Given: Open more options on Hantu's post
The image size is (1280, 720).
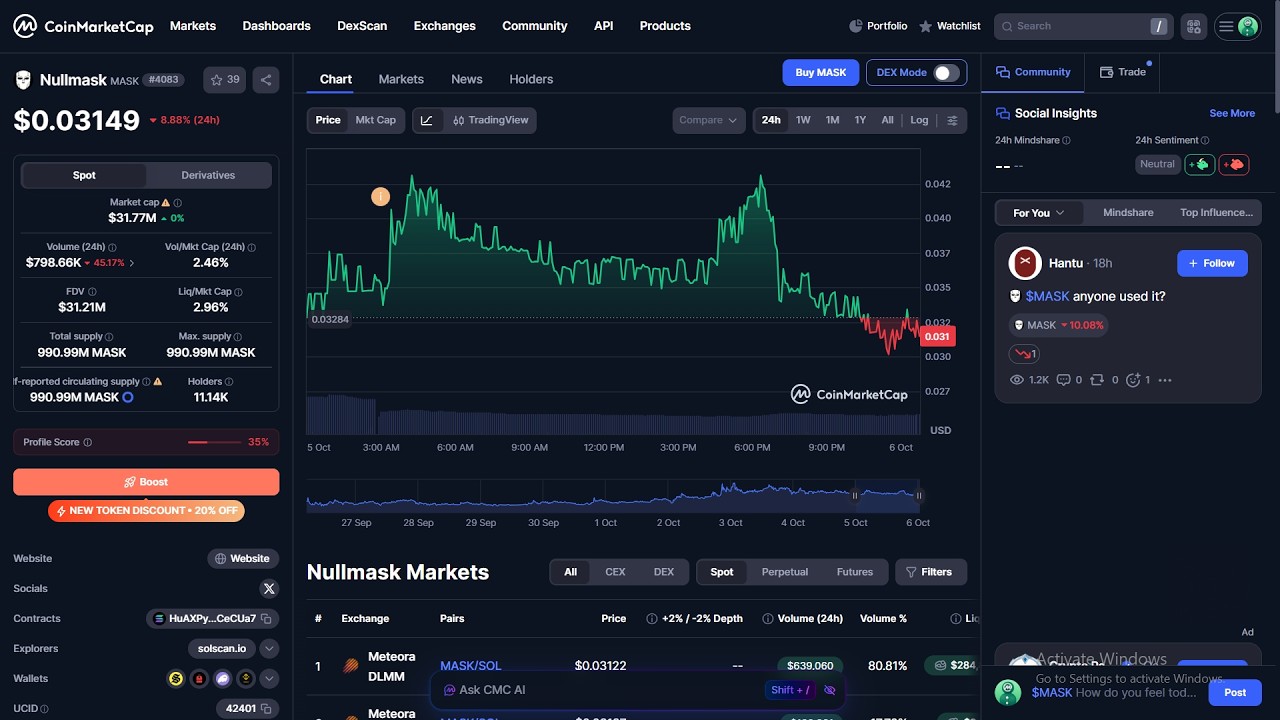Looking at the screenshot, I should pyautogui.click(x=1164, y=380).
